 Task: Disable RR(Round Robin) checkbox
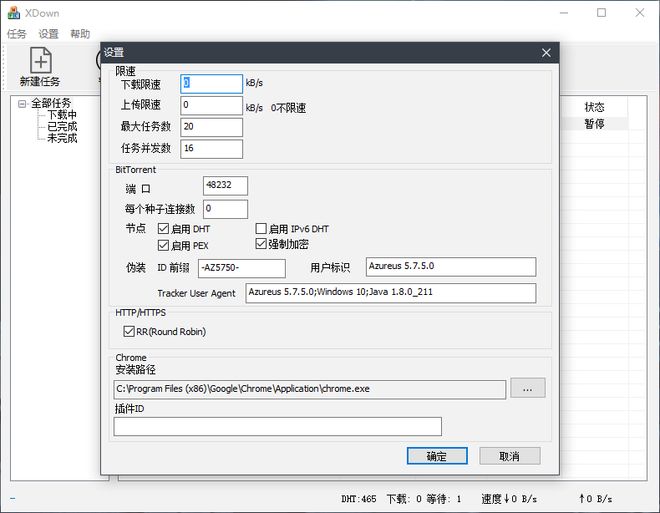tap(129, 331)
